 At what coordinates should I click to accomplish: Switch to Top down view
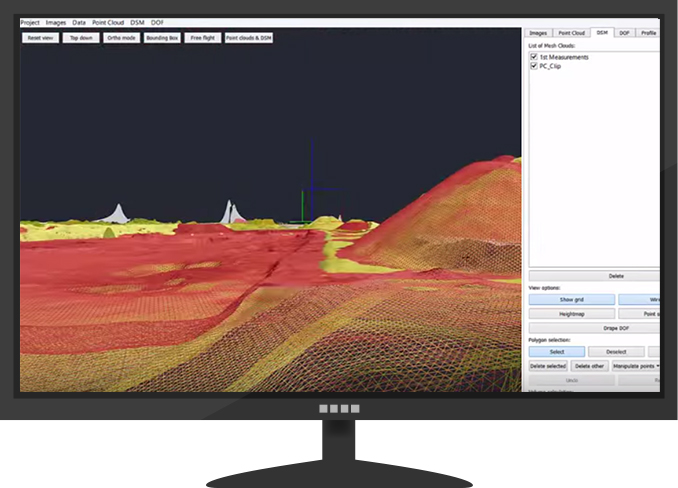click(x=81, y=38)
